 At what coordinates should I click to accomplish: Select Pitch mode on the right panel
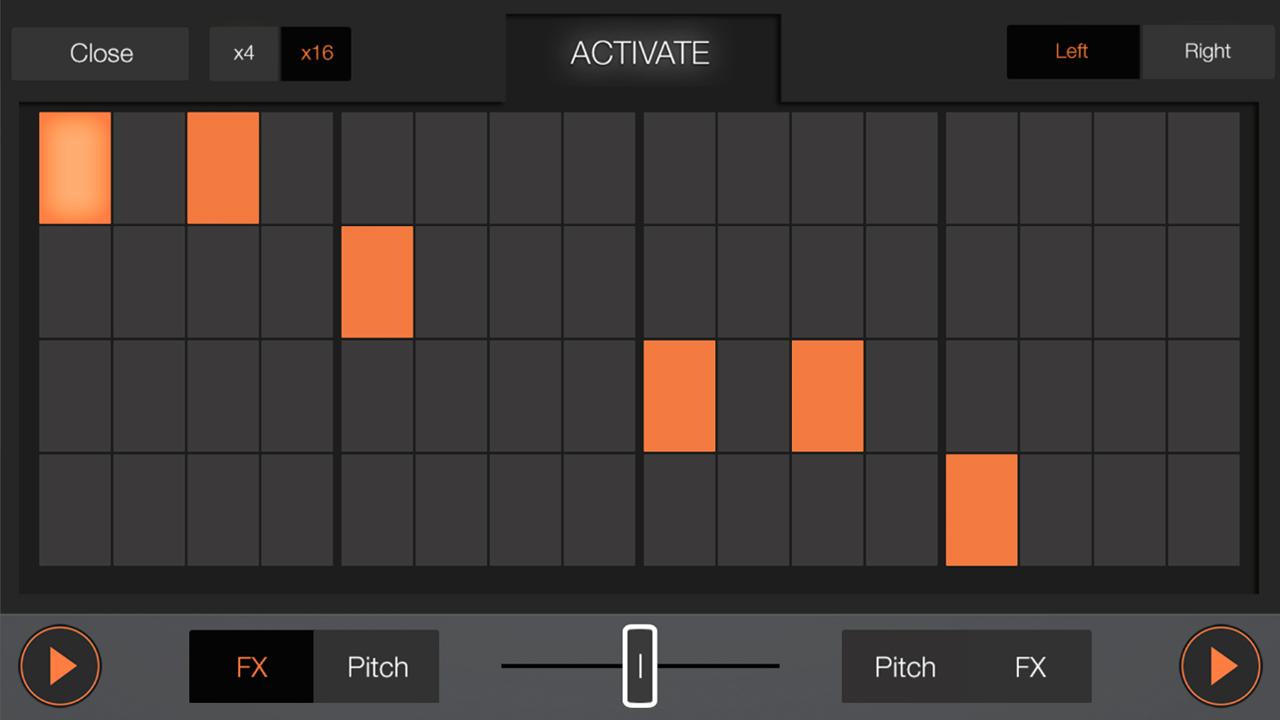coord(904,666)
